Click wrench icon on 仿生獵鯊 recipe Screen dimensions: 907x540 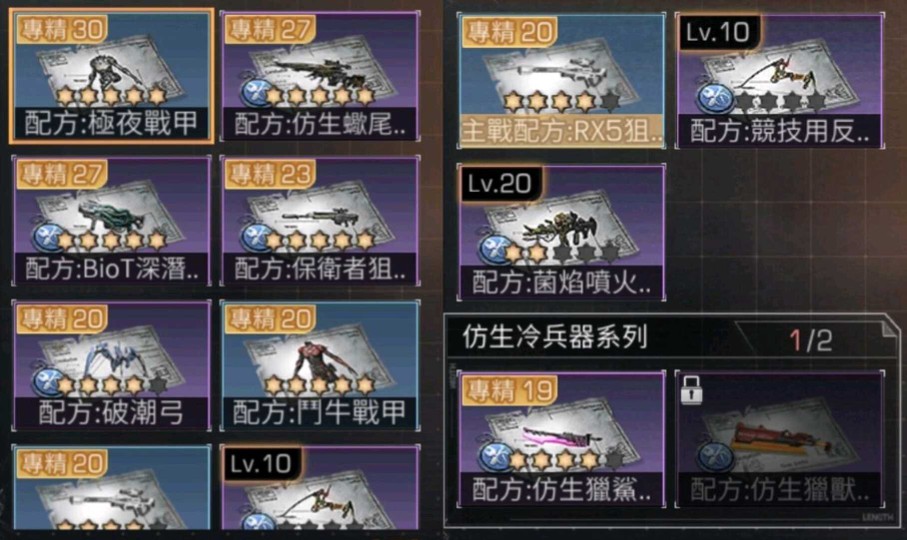click(496, 457)
